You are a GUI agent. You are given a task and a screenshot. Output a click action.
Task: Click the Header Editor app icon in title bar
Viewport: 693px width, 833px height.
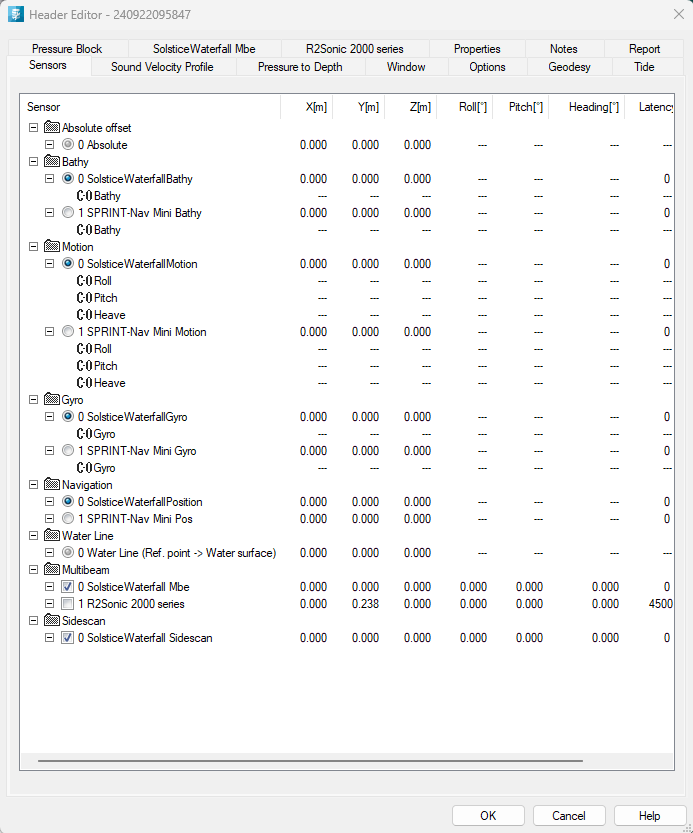click(x=16, y=14)
